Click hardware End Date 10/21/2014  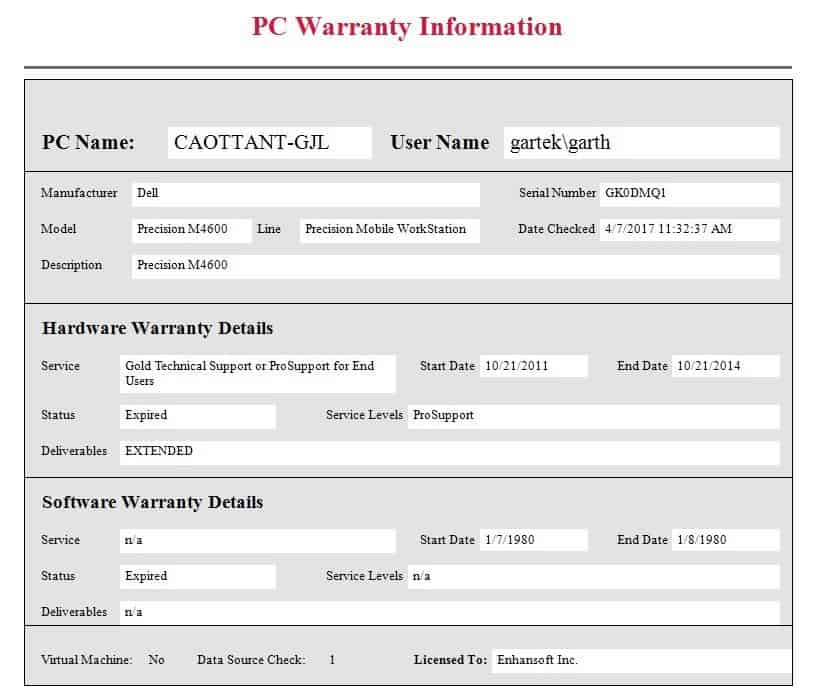pos(726,366)
